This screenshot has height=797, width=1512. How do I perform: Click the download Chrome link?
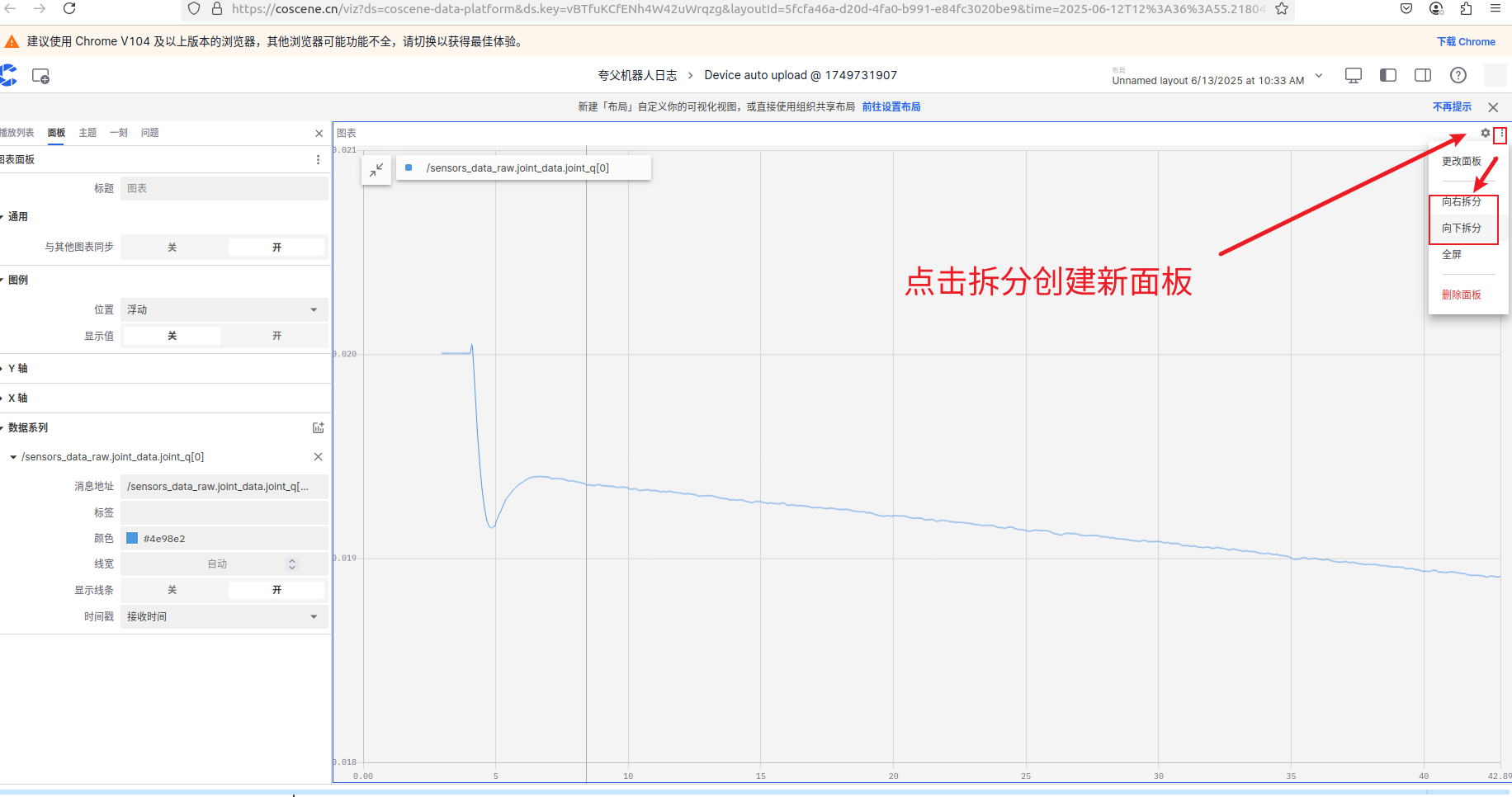pyautogui.click(x=1466, y=42)
